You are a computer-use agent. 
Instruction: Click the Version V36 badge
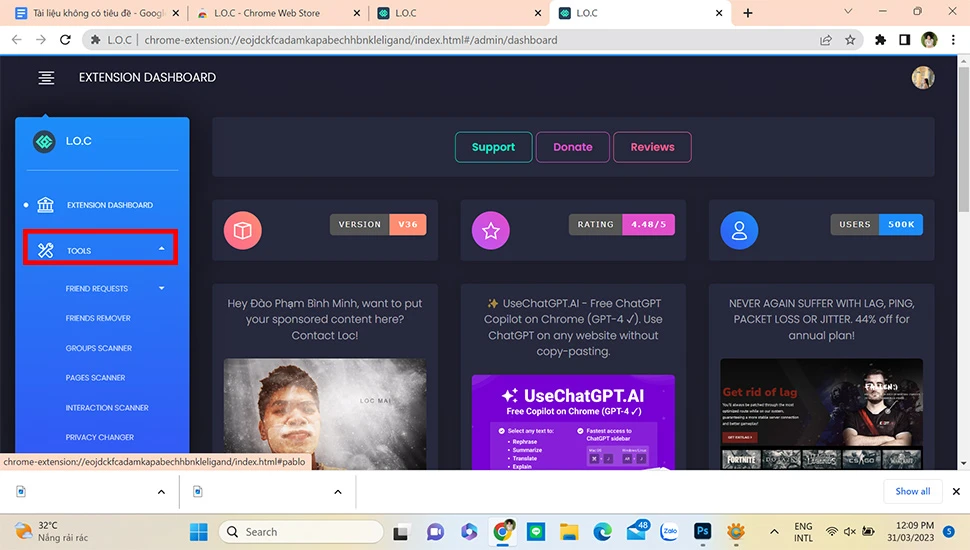[378, 224]
